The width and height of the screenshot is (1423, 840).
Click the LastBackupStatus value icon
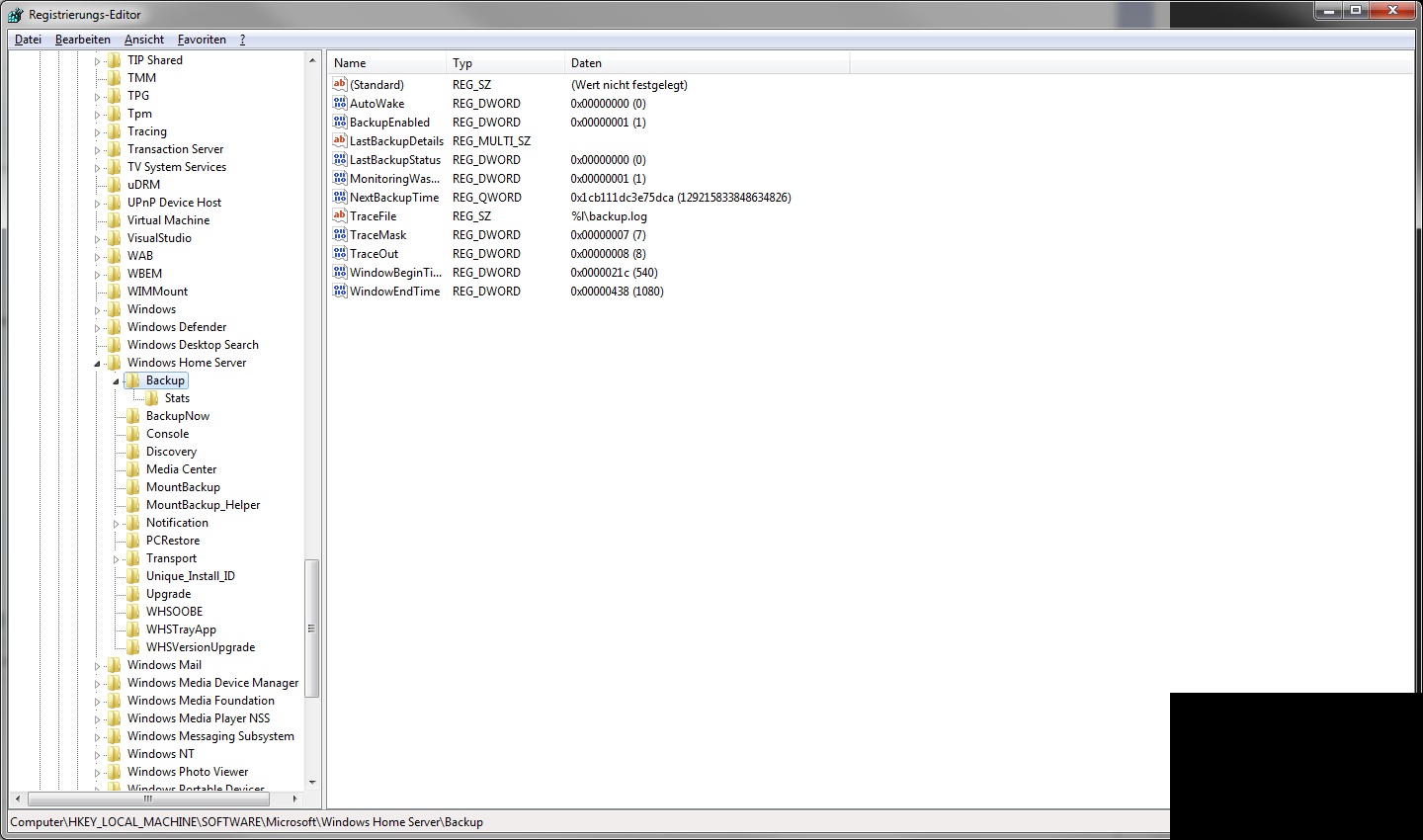point(340,159)
